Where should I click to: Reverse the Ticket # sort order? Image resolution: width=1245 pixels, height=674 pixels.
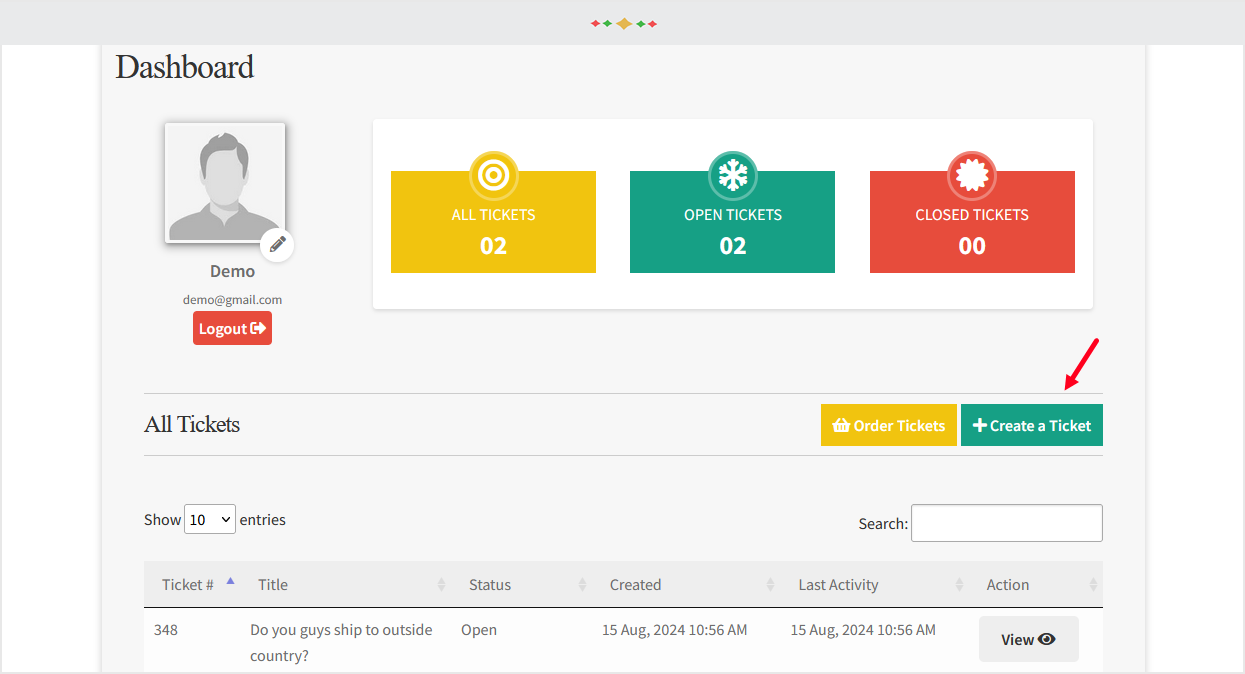point(230,584)
